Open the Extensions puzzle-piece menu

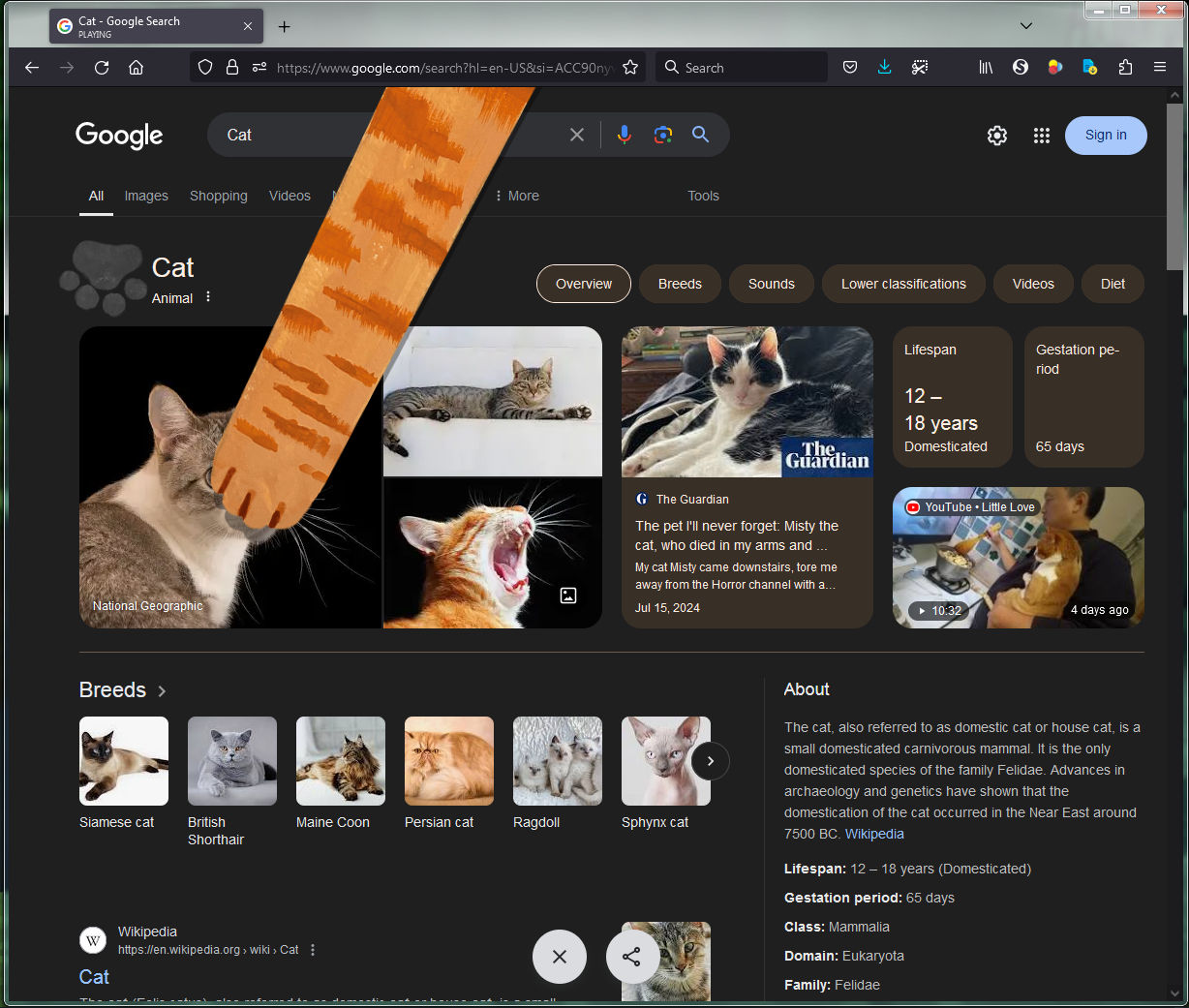click(1125, 68)
